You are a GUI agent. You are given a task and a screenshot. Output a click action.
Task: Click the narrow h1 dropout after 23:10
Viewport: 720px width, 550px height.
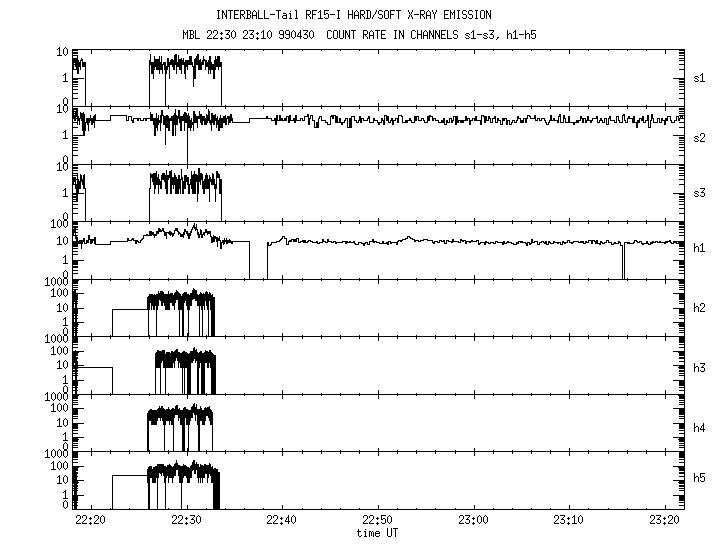click(x=623, y=260)
